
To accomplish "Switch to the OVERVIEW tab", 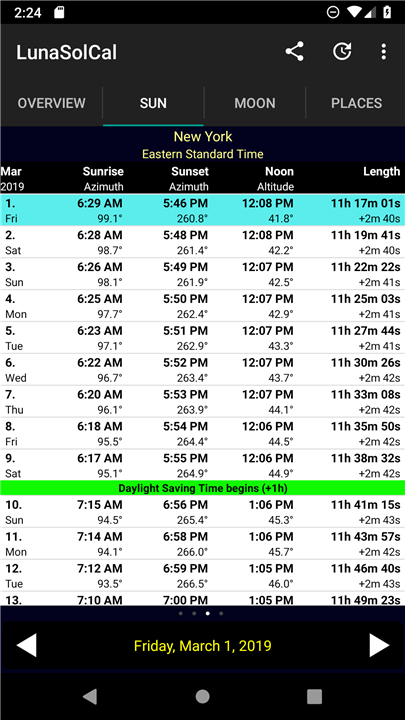I will click(x=51, y=103).
